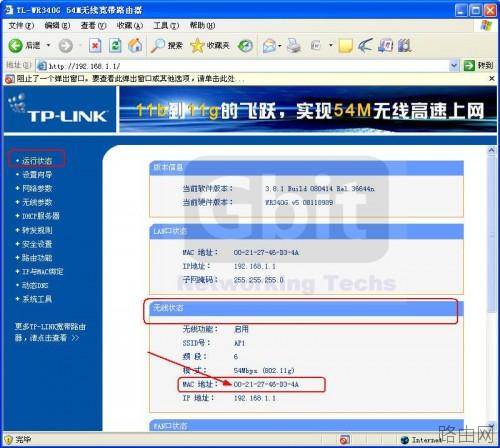The image size is (500, 448).
Task: Expand 转发规则 in the sidebar
Action: pos(37,230)
